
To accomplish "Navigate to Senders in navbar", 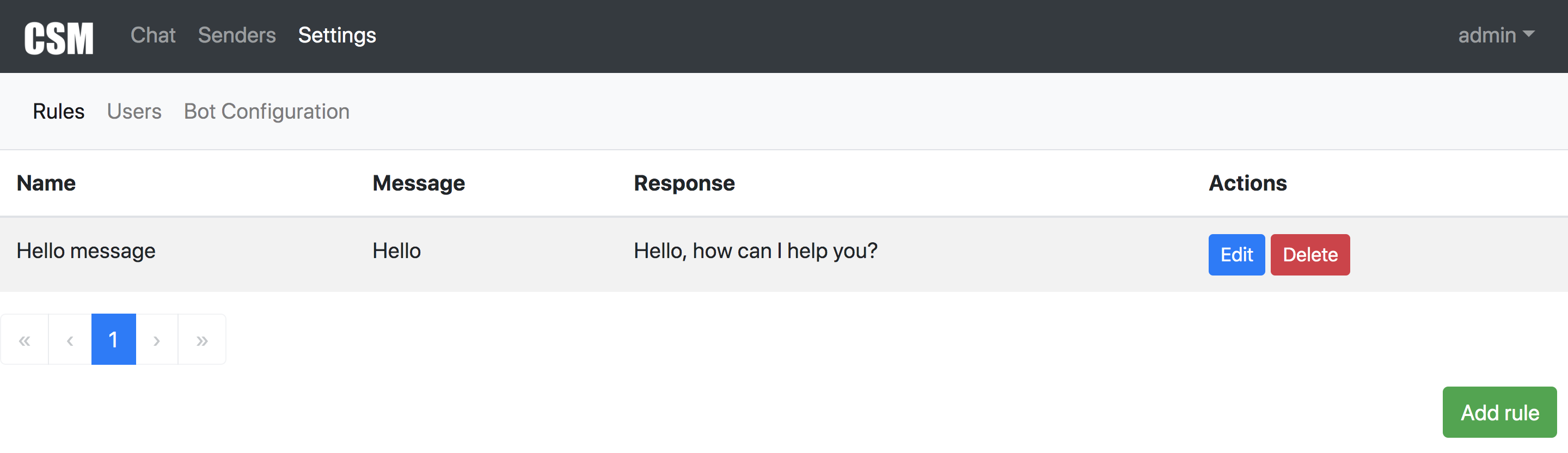I will pos(237,35).
